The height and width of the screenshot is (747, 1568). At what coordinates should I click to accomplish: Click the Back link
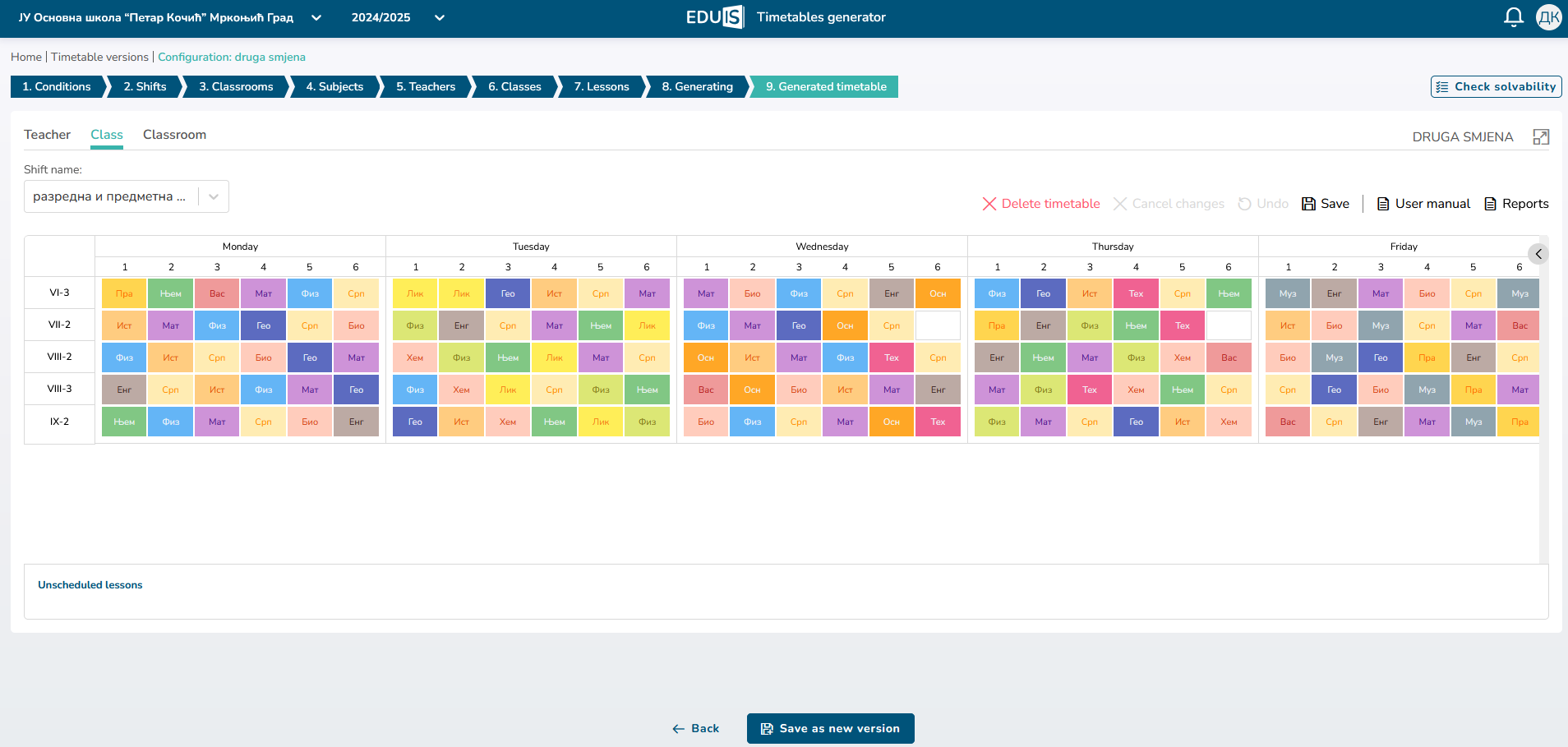pos(695,728)
